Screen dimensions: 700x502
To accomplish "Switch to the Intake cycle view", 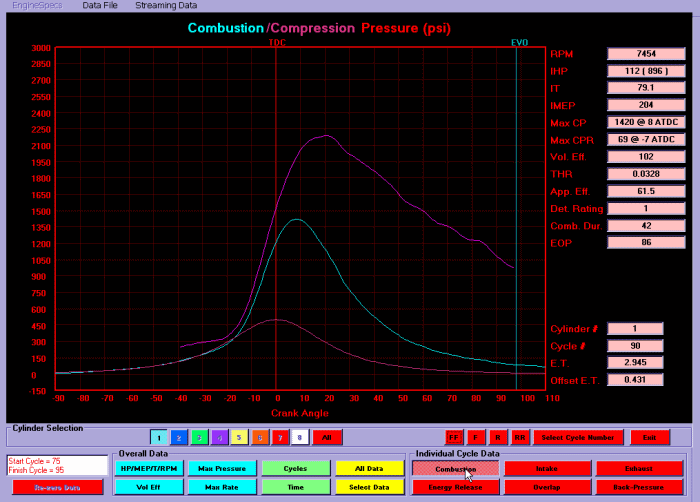I will 546,468.
